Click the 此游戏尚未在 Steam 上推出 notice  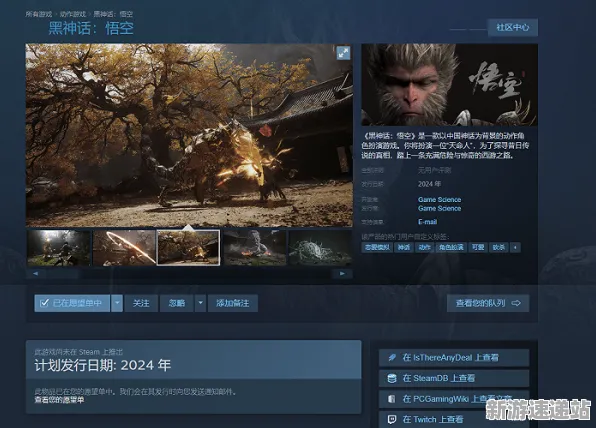pos(79,352)
